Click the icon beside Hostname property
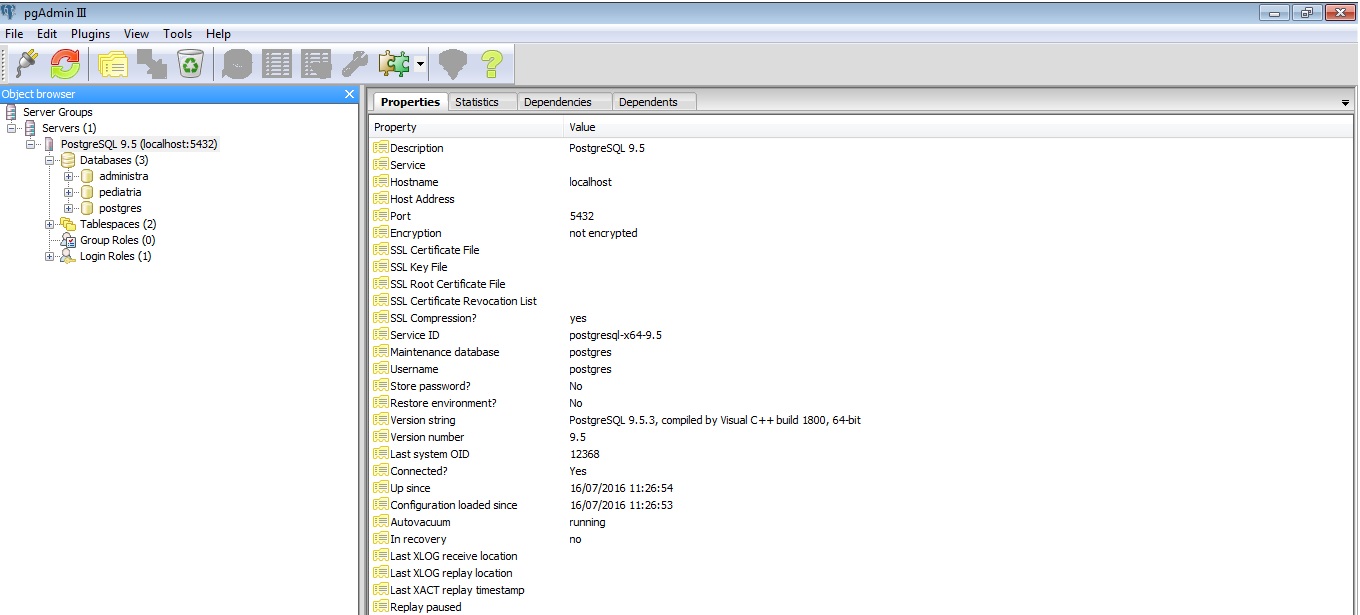This screenshot has height=615, width=1360. coord(380,182)
